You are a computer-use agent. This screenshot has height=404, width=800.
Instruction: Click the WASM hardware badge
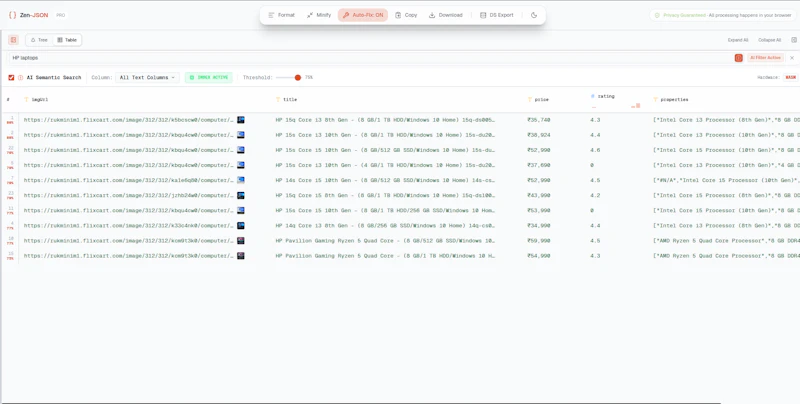coord(790,78)
